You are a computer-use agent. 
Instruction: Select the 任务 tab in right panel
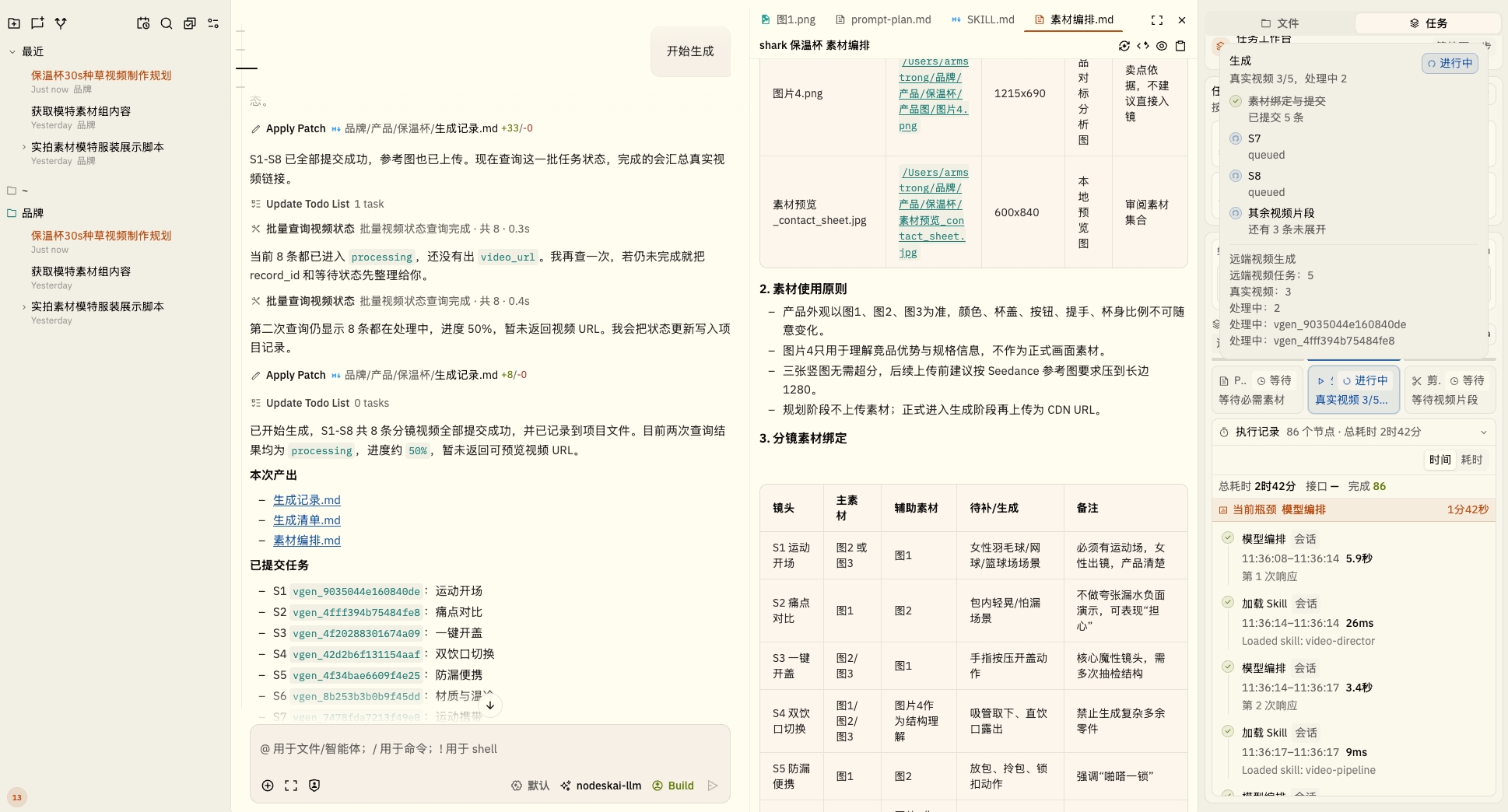coord(1429,23)
